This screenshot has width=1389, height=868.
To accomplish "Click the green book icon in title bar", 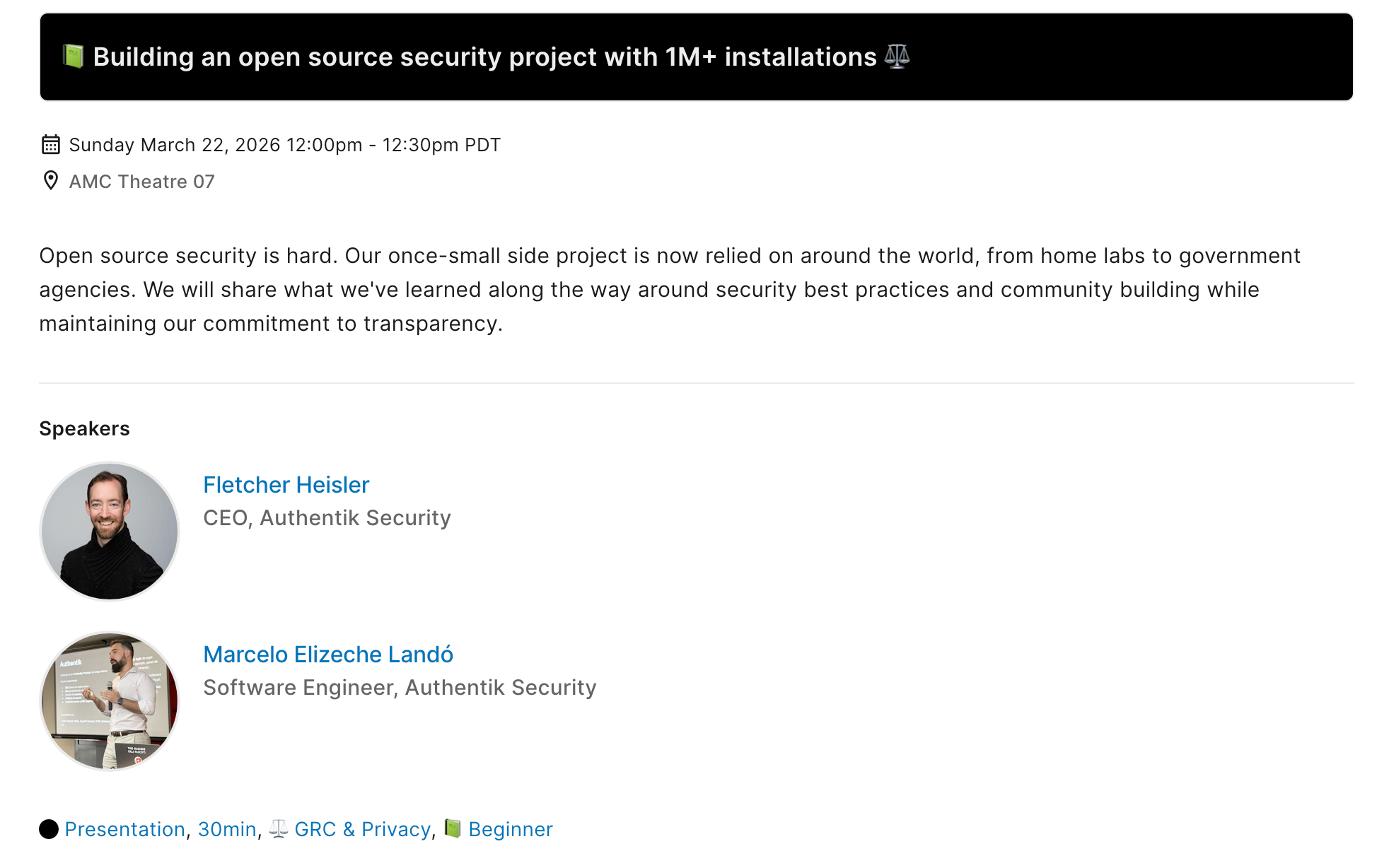I will 74,56.
